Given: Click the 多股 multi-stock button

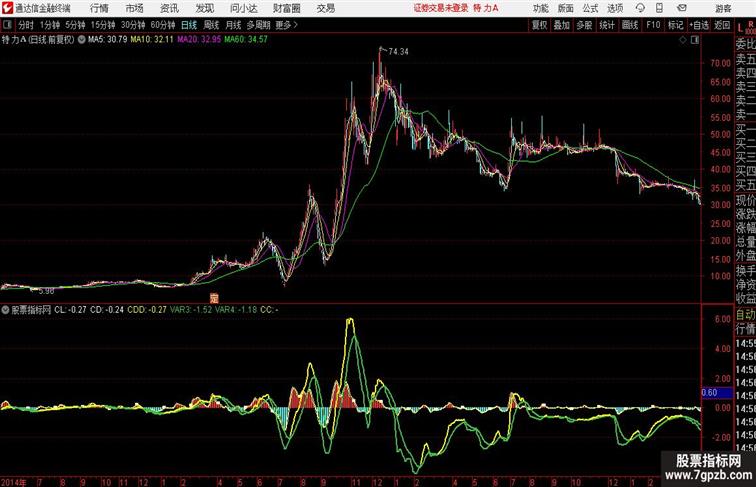Looking at the screenshot, I should point(584,25).
